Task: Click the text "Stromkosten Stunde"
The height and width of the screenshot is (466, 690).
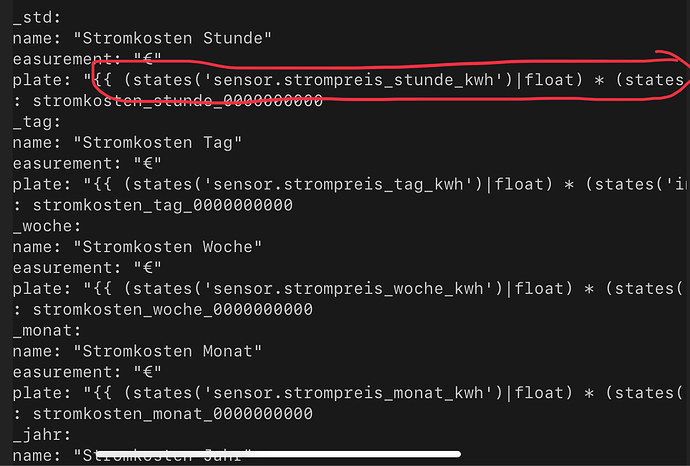Action: click(x=173, y=38)
